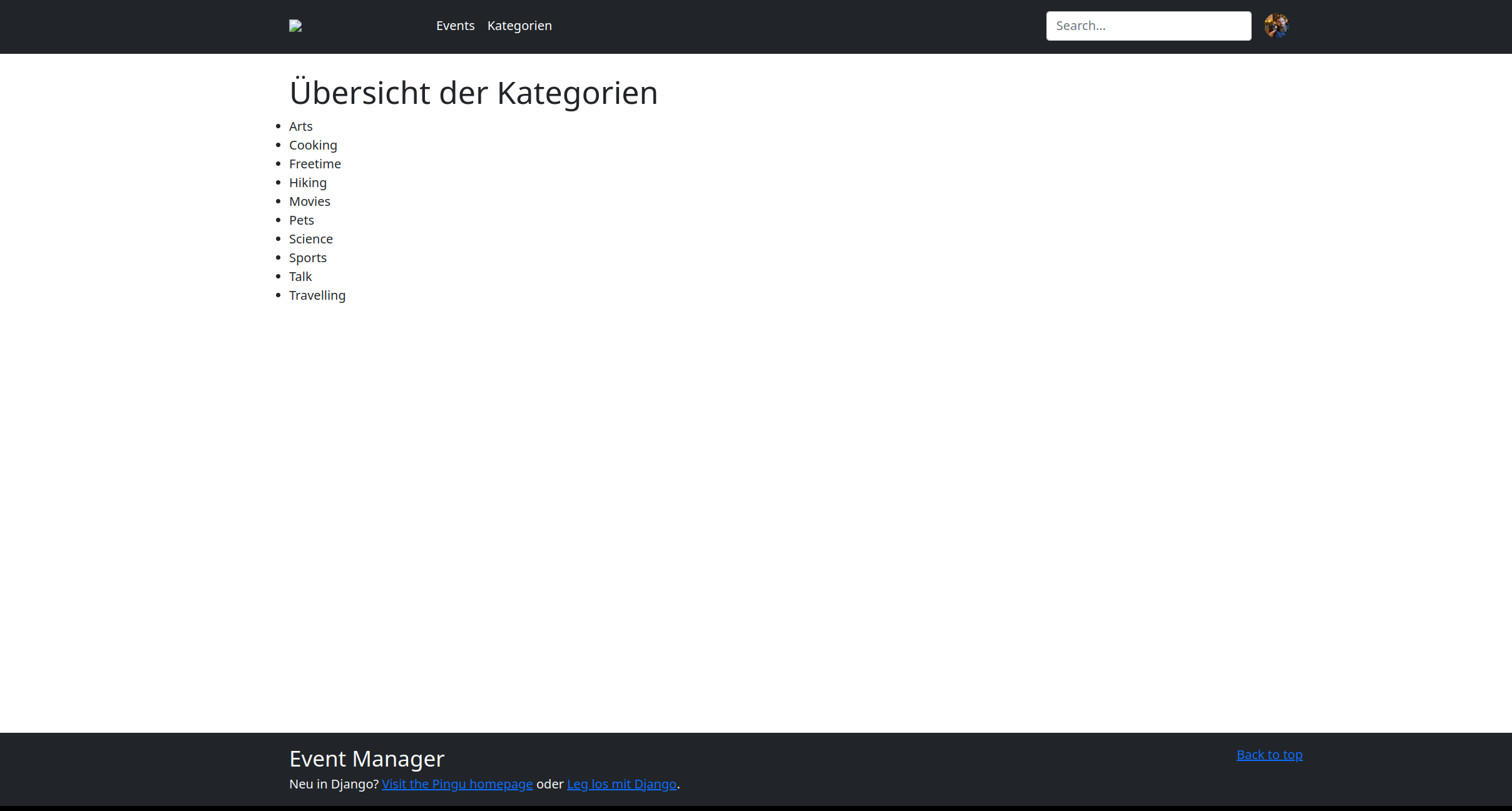The height and width of the screenshot is (811, 1512).
Task: Expand the Travelling category entry
Action: point(316,294)
